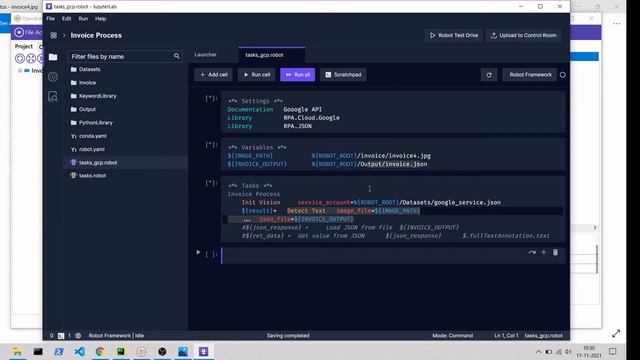The width and height of the screenshot is (640, 360).
Task: Switch to the Launcher tab
Action: coord(206,55)
